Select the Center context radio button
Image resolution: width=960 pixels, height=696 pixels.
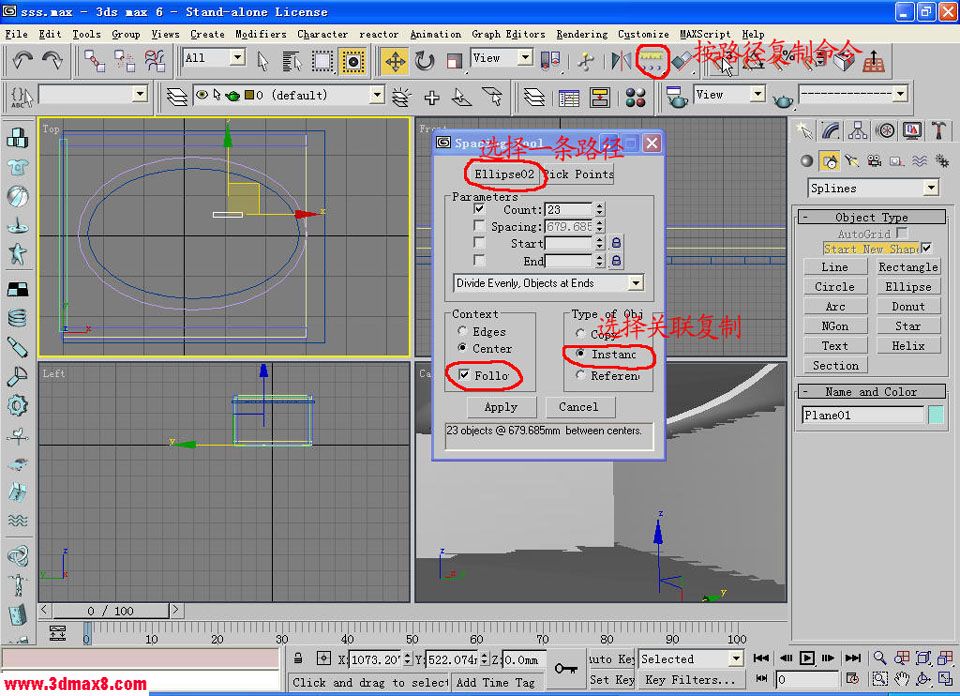462,348
